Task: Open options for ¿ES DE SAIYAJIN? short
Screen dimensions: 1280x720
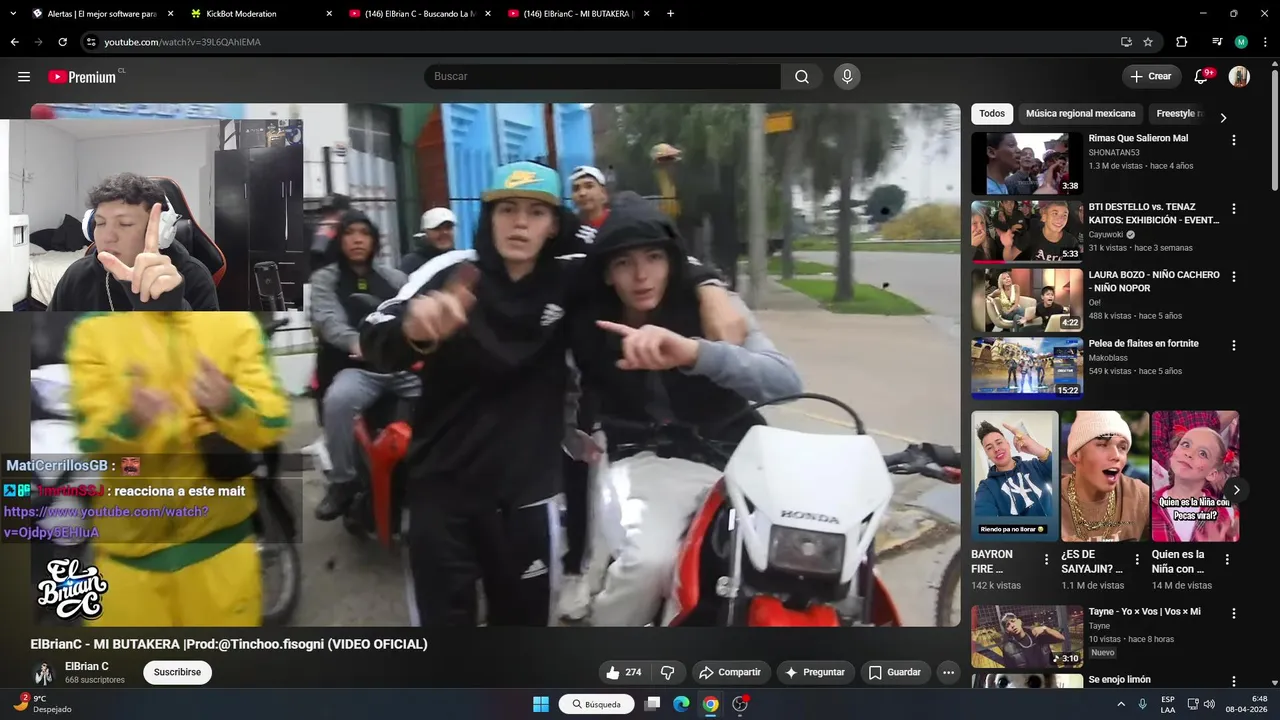Action: (x=1137, y=559)
